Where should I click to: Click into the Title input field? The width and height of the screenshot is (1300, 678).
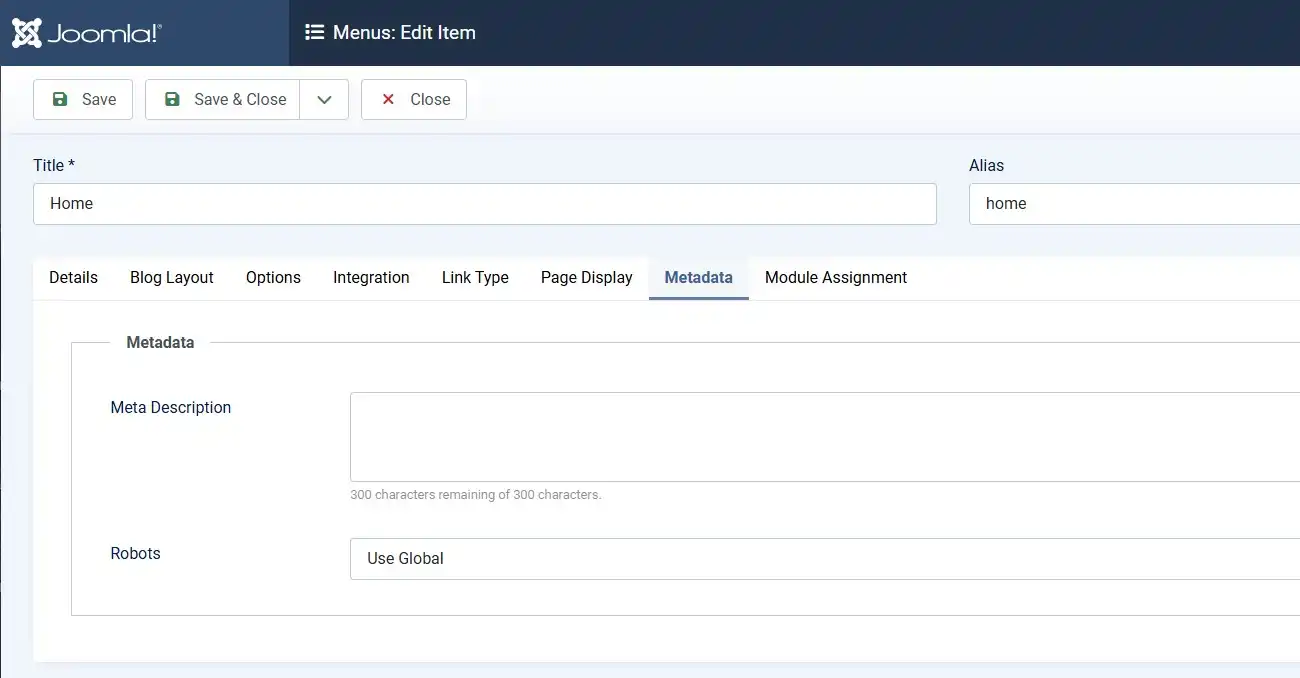[x=485, y=203]
